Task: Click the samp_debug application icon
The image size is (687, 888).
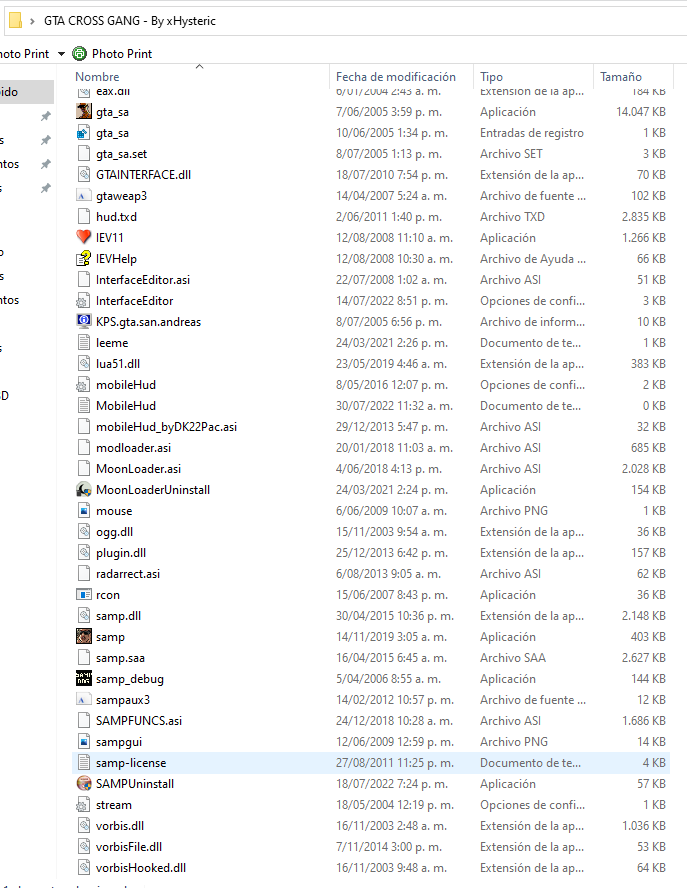Action: pyautogui.click(x=84, y=678)
